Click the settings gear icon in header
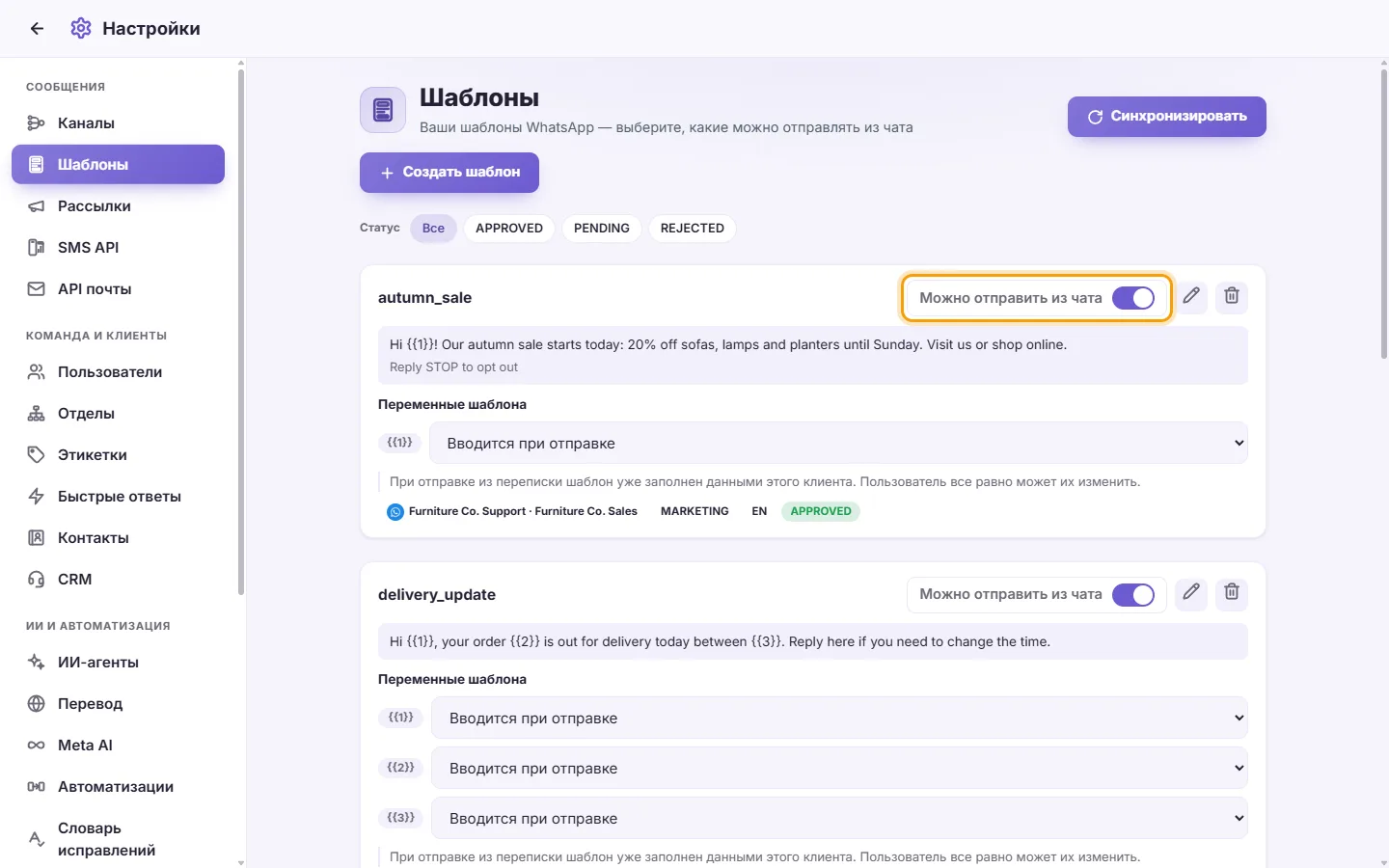 pyautogui.click(x=81, y=29)
